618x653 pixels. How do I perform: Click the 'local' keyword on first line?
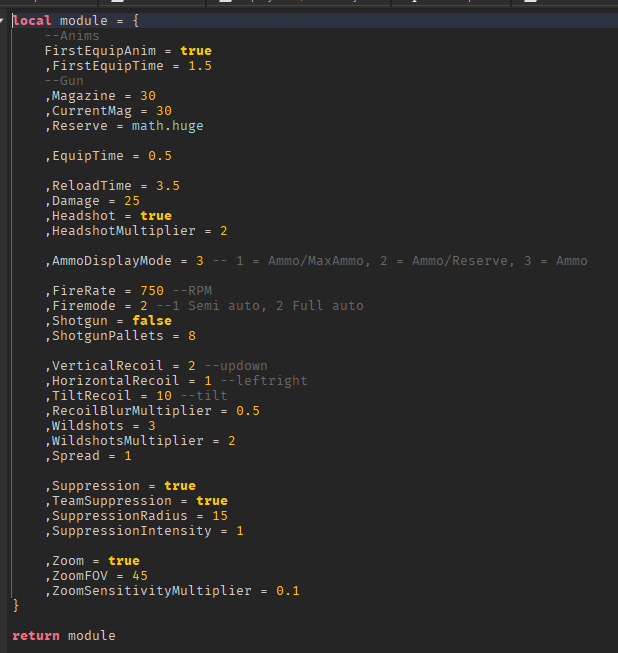pyautogui.click(x=32, y=21)
